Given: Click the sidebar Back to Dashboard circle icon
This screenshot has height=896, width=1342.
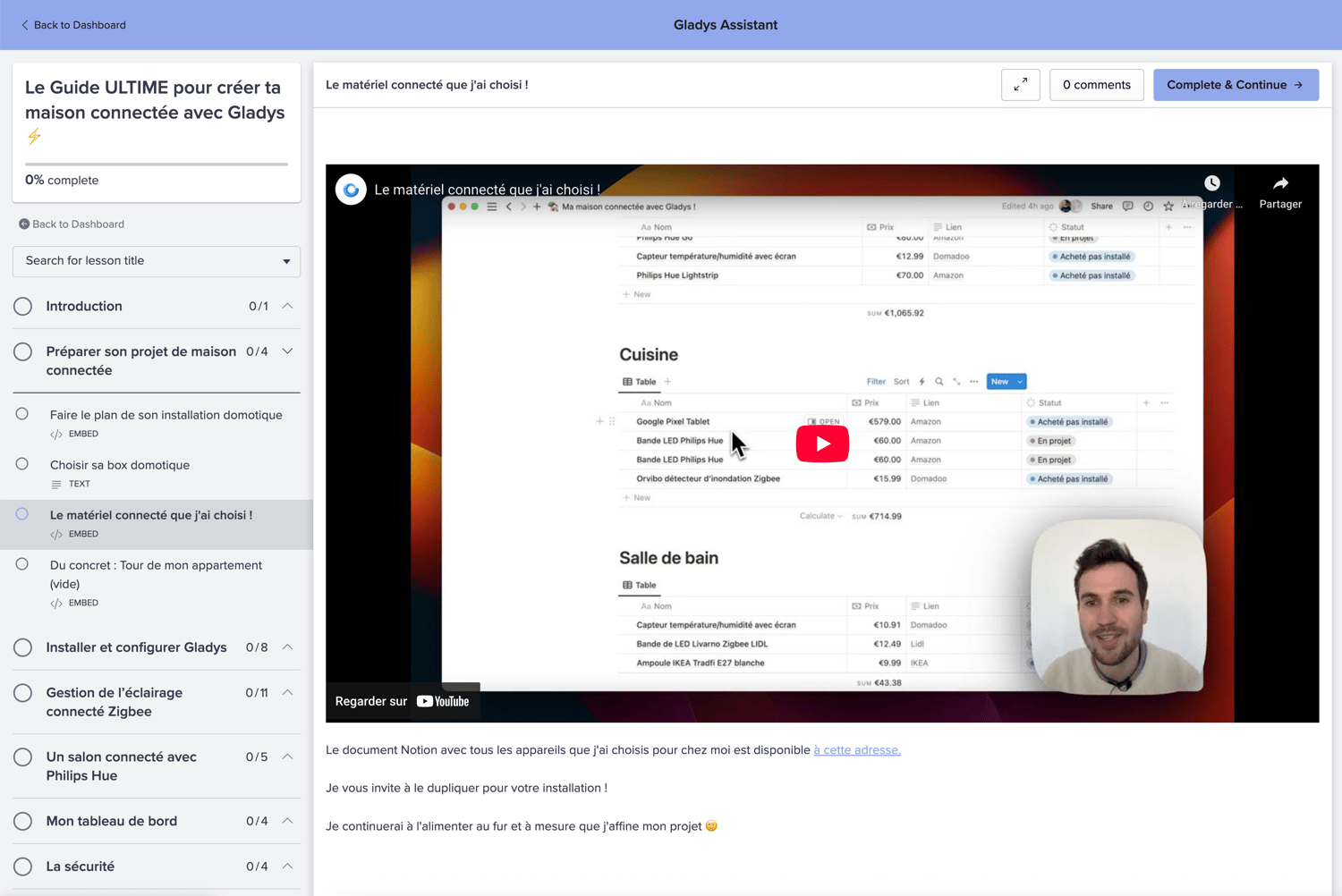Looking at the screenshot, I should [24, 224].
